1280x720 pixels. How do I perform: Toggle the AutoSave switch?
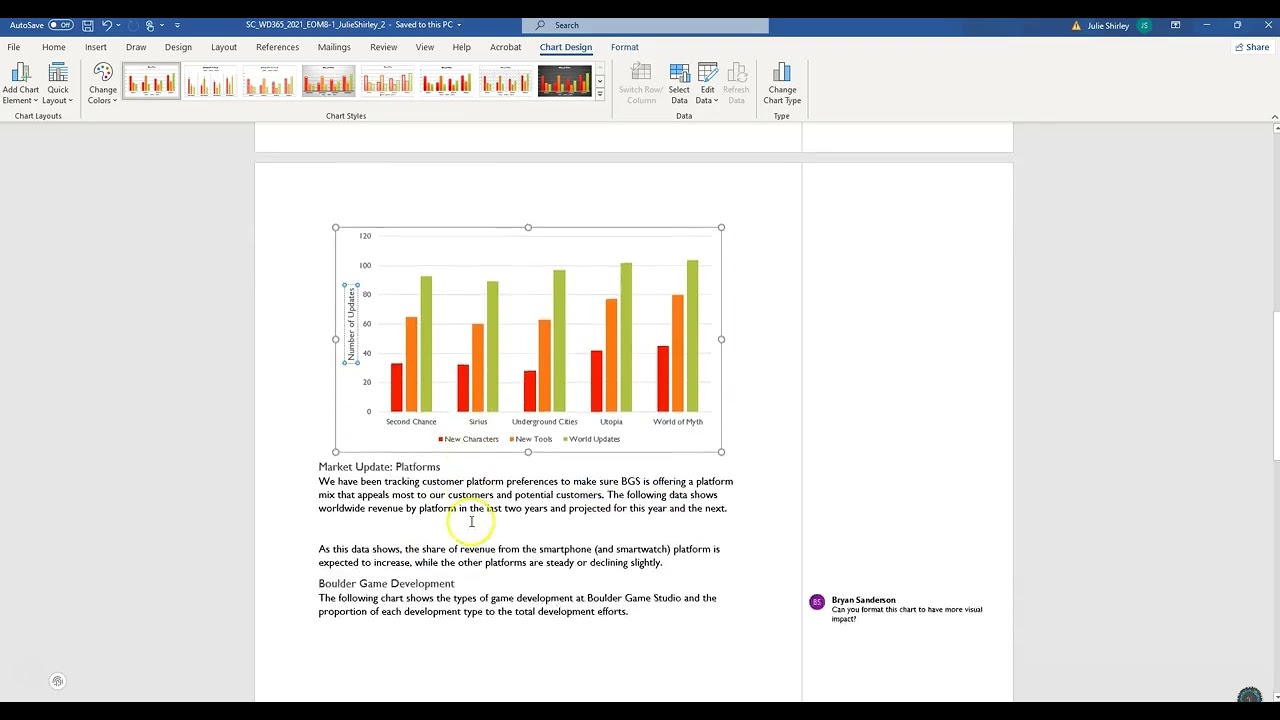(61, 25)
